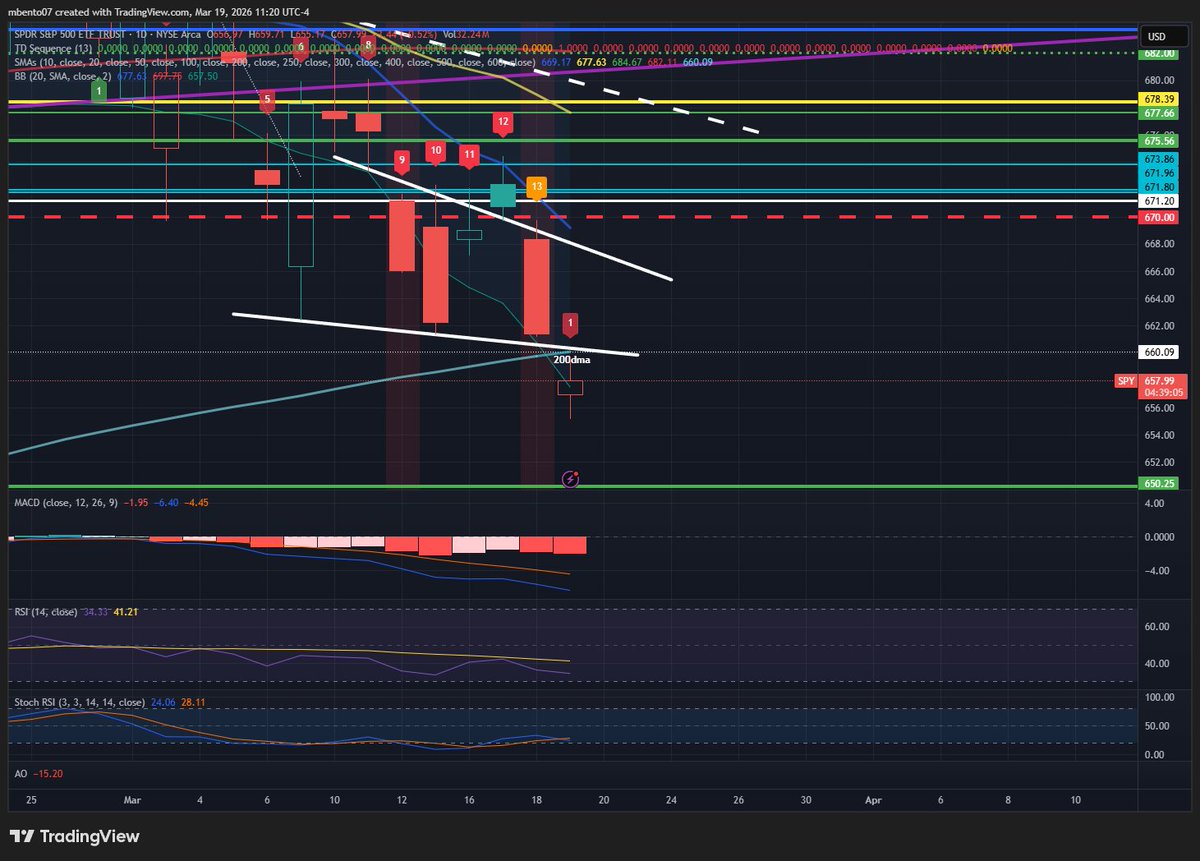
Task: Click the Apr label on date axis
Action: (873, 800)
